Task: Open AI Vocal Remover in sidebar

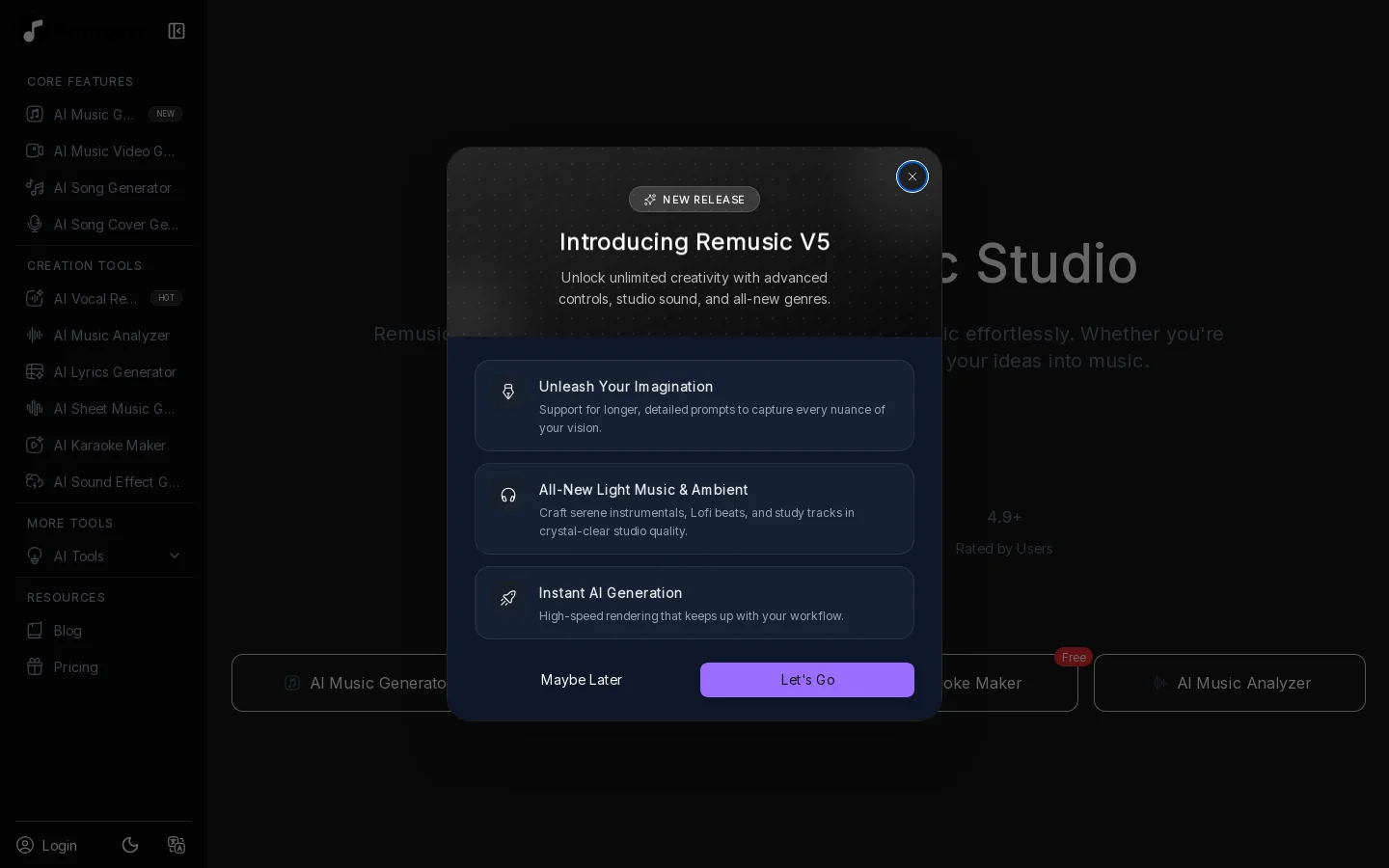Action: click(x=103, y=298)
